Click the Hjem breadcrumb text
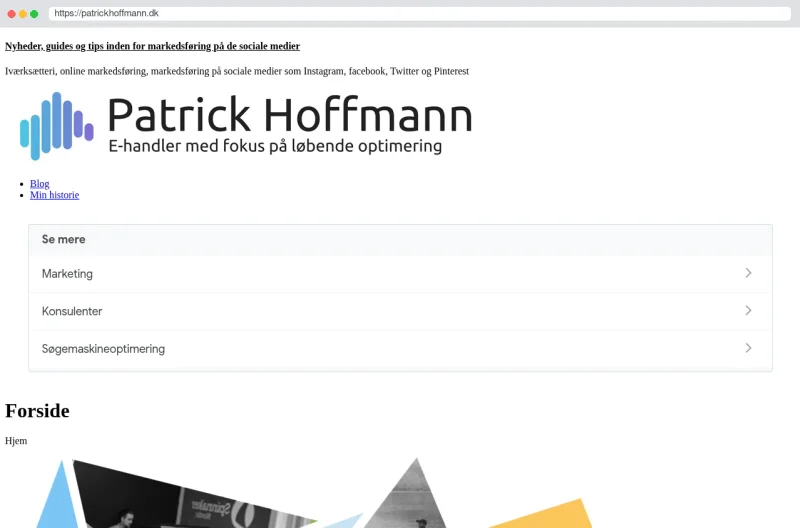The width and height of the screenshot is (800, 528). tap(16, 441)
